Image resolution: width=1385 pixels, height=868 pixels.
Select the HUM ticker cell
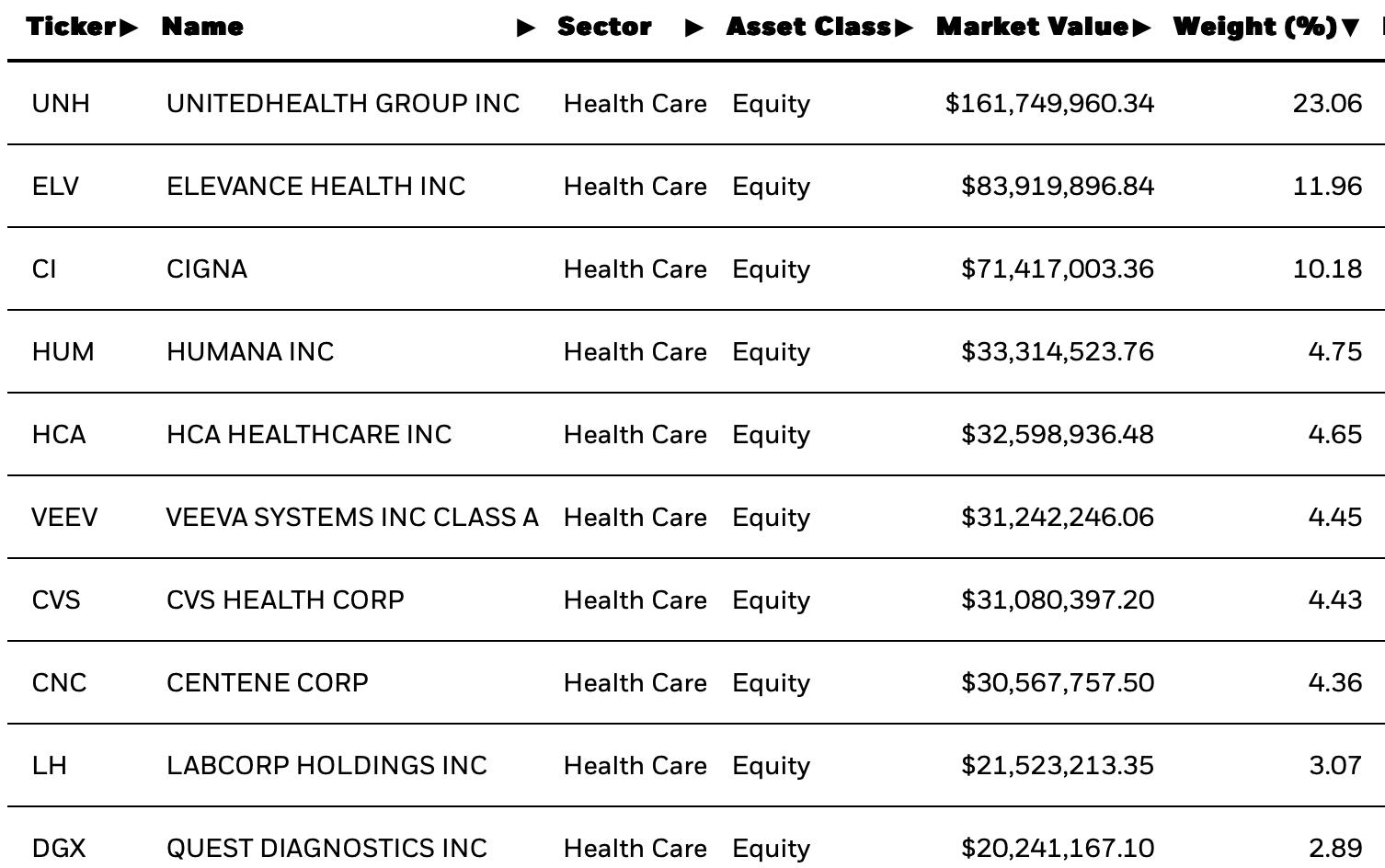pyautogui.click(x=63, y=351)
